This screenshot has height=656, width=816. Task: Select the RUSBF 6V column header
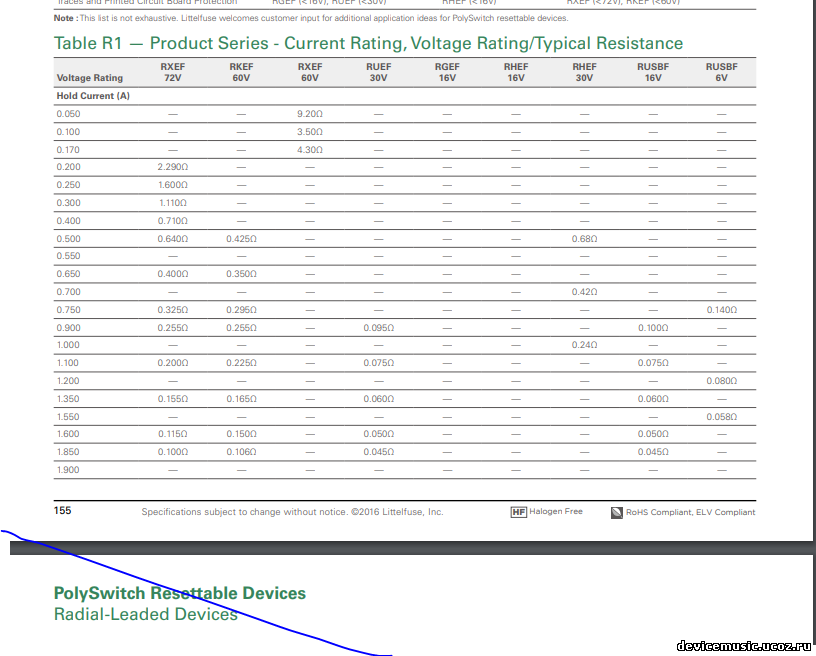coord(721,72)
